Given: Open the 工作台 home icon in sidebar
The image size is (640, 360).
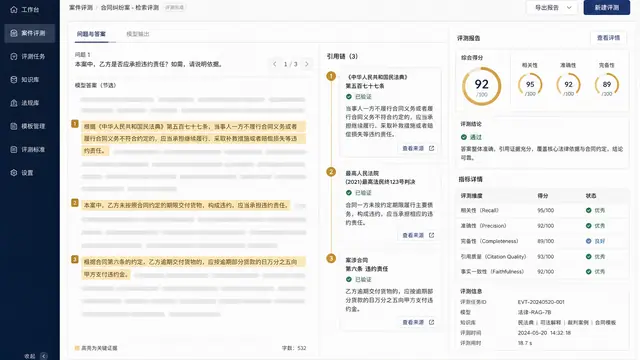Looking at the screenshot, I should pyautogui.click(x=13, y=9).
